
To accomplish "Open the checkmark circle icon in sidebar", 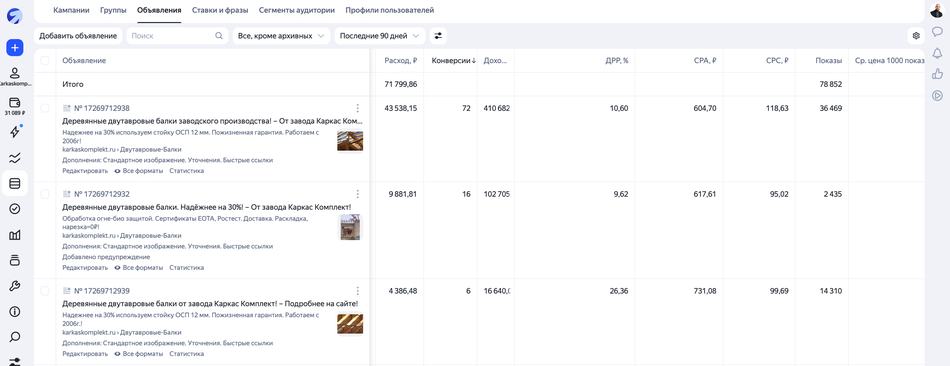I will pos(15,209).
